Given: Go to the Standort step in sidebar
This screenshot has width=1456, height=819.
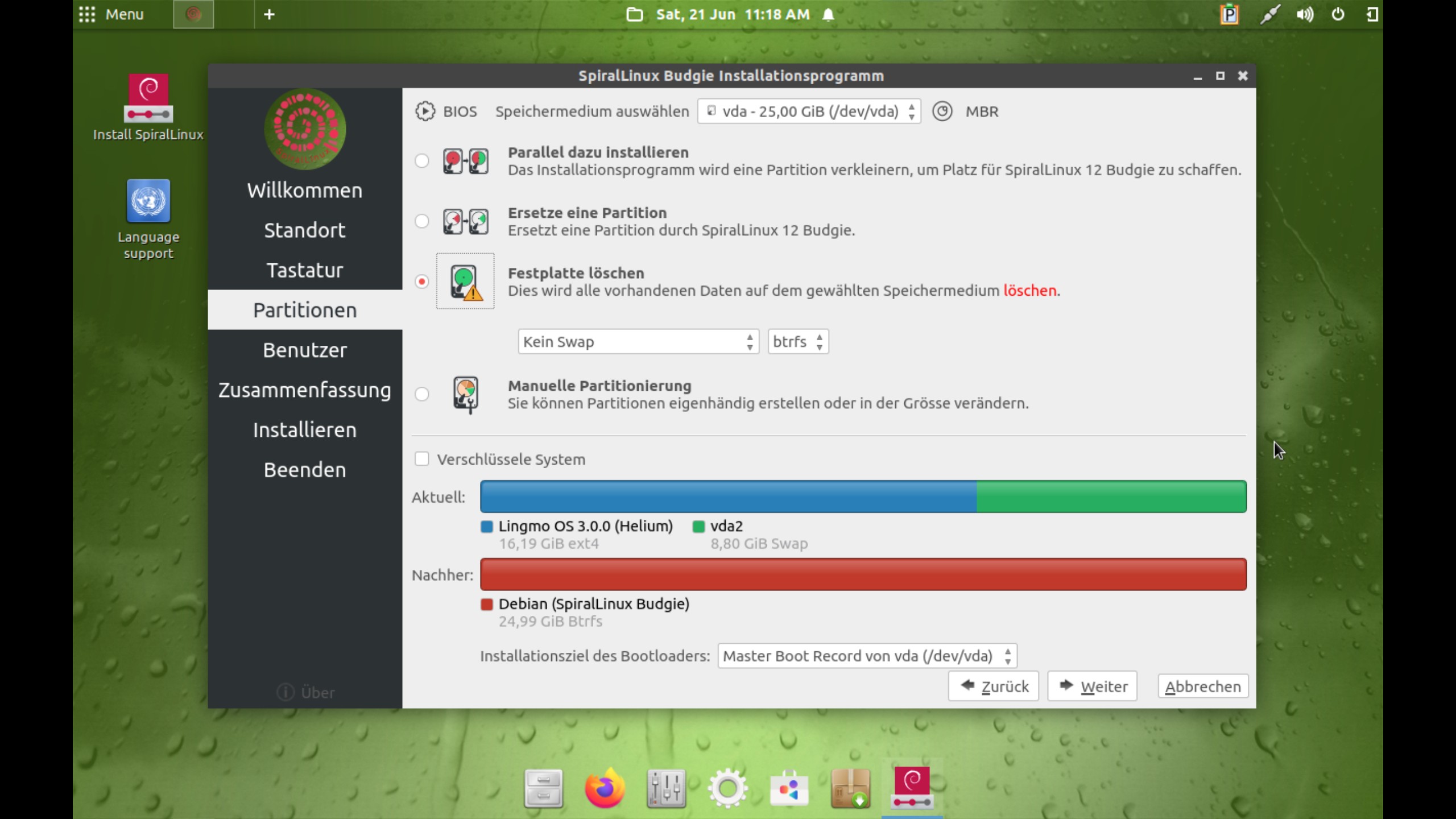Looking at the screenshot, I should coord(305,230).
